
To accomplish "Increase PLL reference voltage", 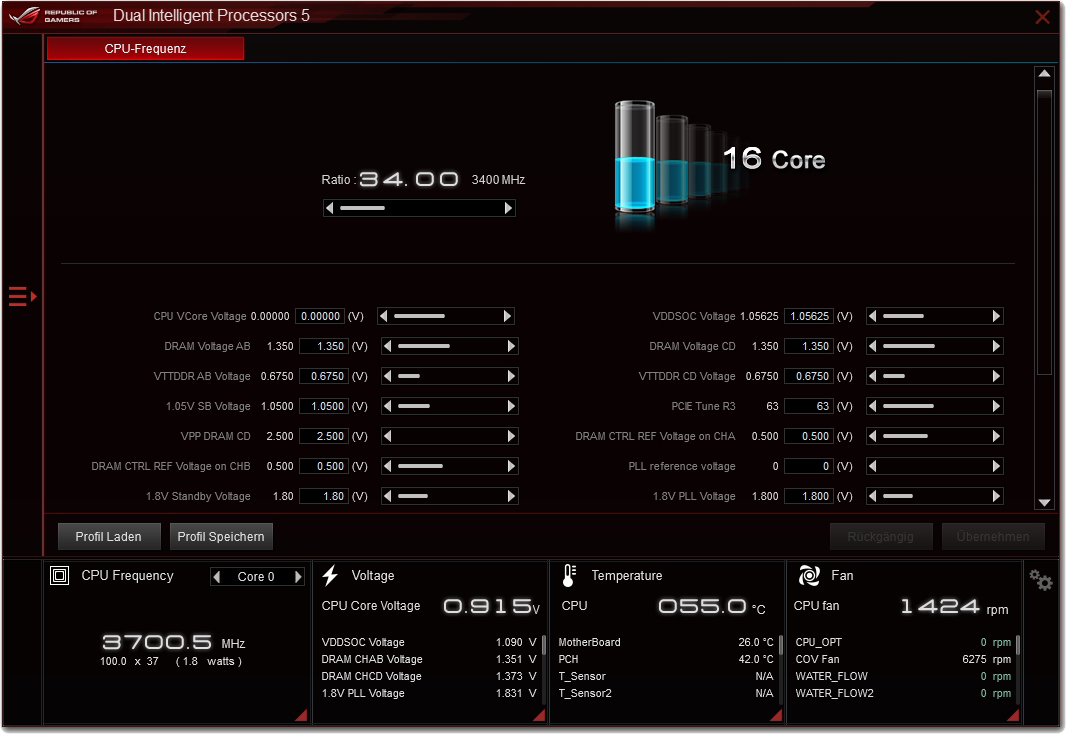I will coord(996,466).
